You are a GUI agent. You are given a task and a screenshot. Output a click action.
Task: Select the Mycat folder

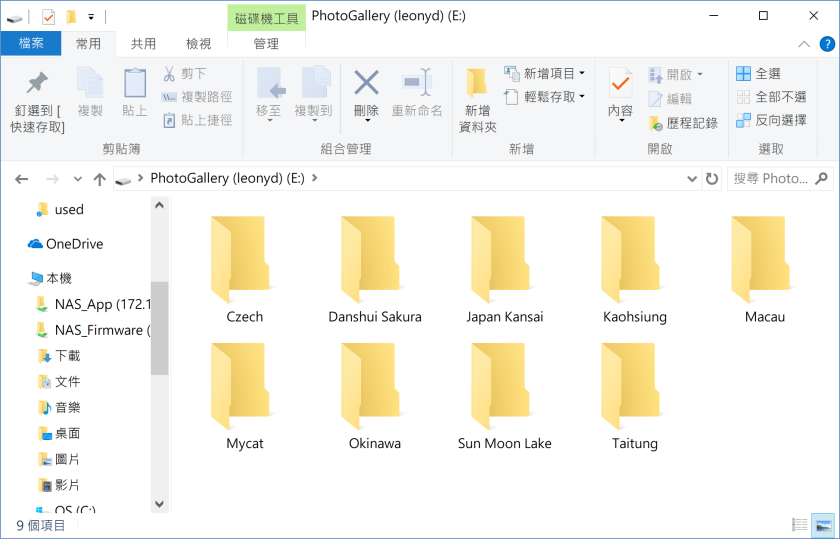244,398
